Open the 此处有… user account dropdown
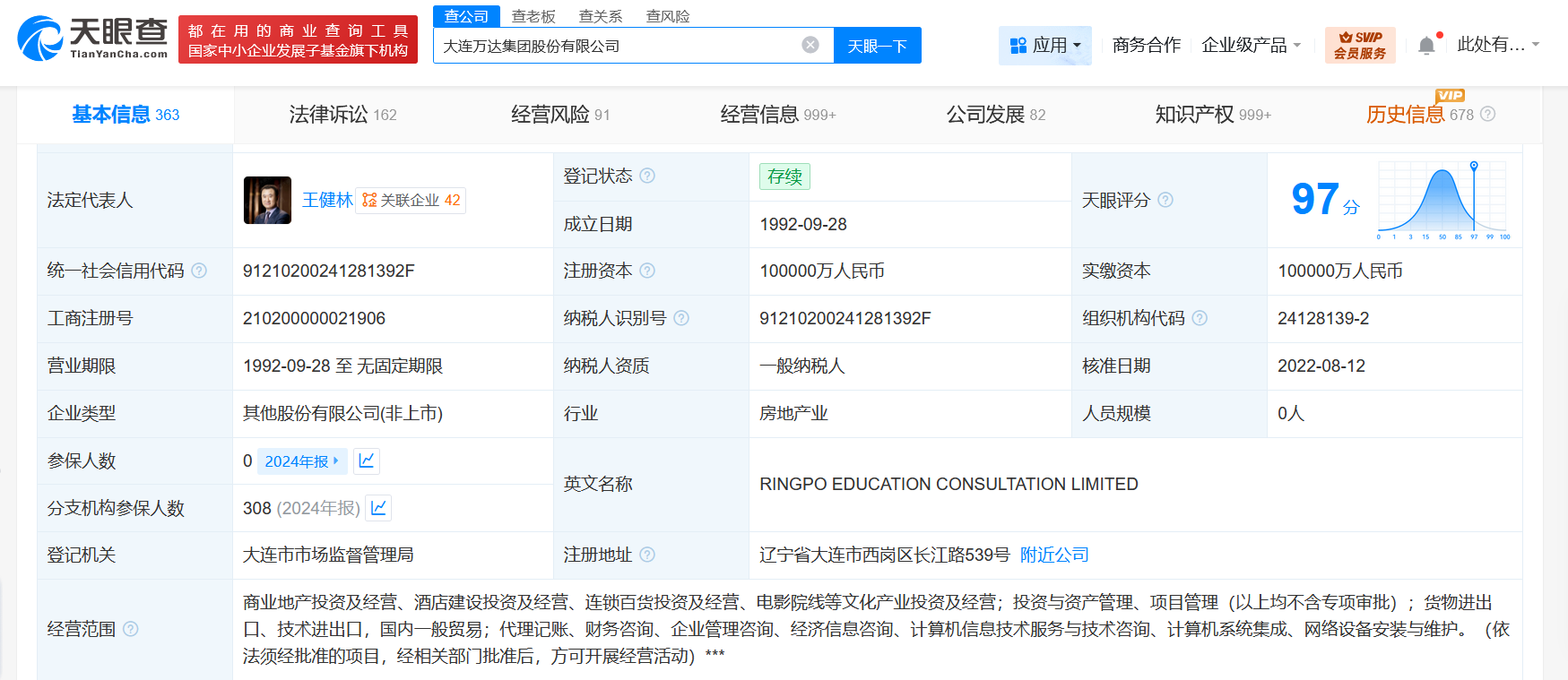Screen dimensions: 1568x680 pyautogui.click(x=1498, y=45)
